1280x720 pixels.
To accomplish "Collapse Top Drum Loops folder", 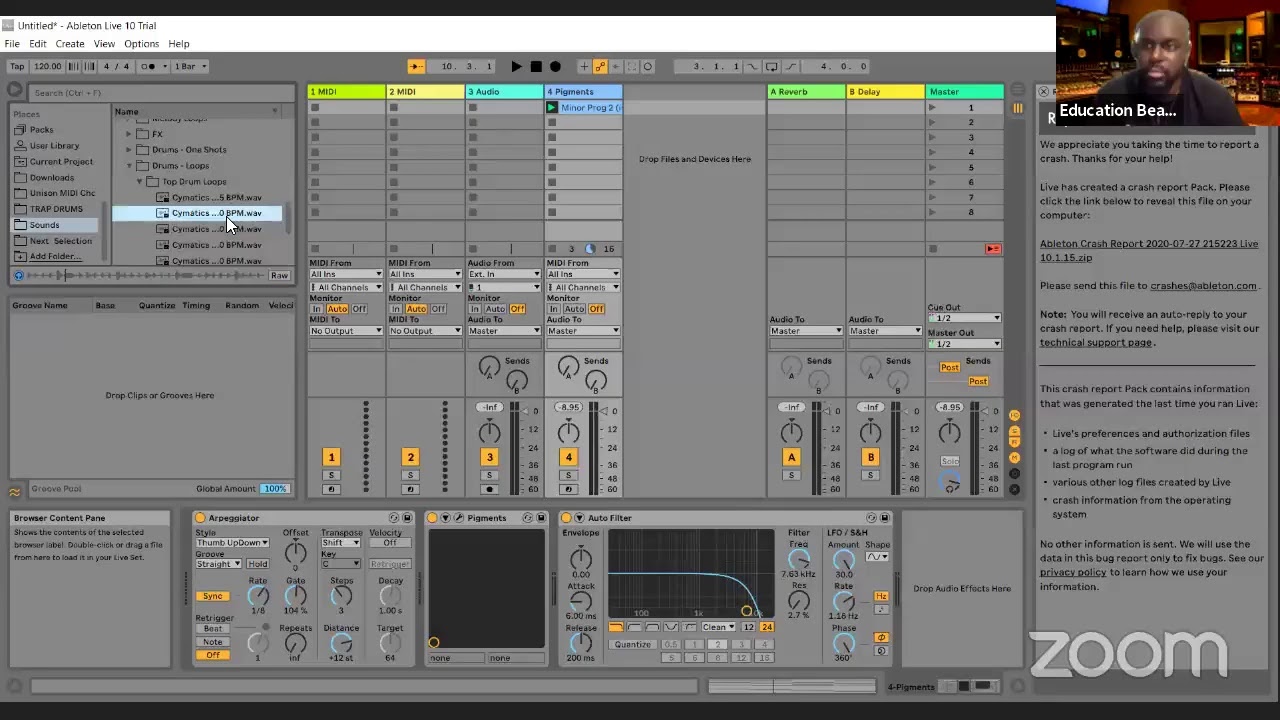I will (x=140, y=182).
